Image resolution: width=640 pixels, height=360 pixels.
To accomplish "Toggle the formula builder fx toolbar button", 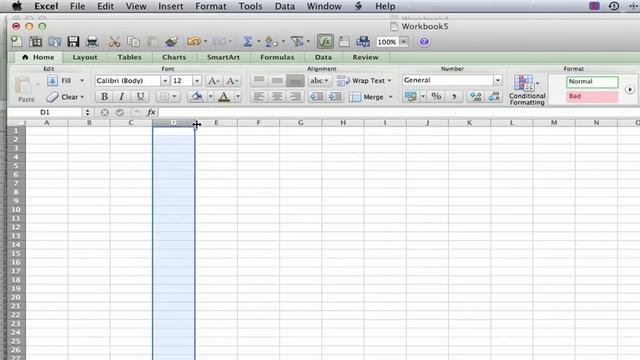I will (325, 41).
